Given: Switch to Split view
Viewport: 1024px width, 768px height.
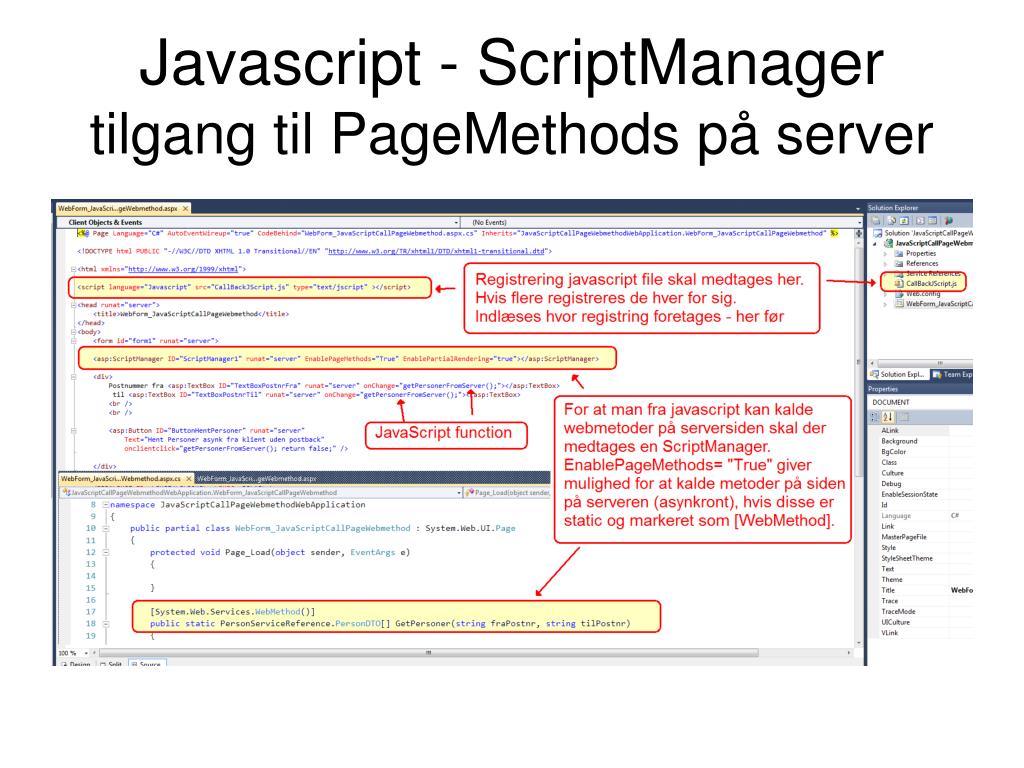Looking at the screenshot, I should coord(111,664).
